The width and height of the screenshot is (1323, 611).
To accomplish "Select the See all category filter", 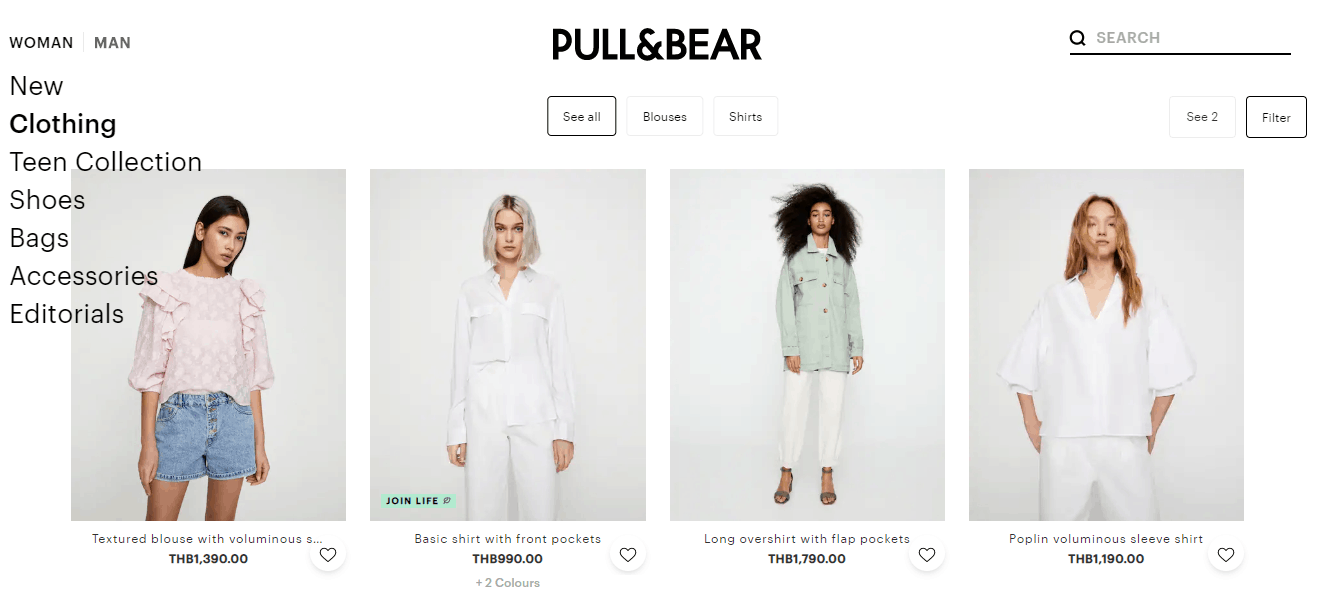I will click(x=581, y=116).
